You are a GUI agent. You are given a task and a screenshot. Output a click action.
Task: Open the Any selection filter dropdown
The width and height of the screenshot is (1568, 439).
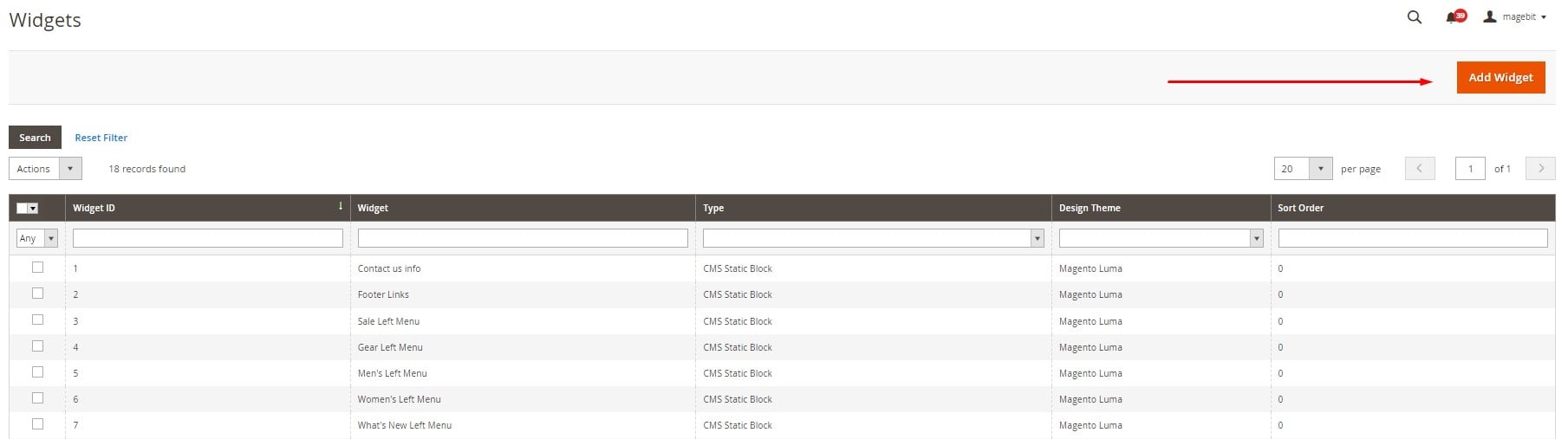37,238
